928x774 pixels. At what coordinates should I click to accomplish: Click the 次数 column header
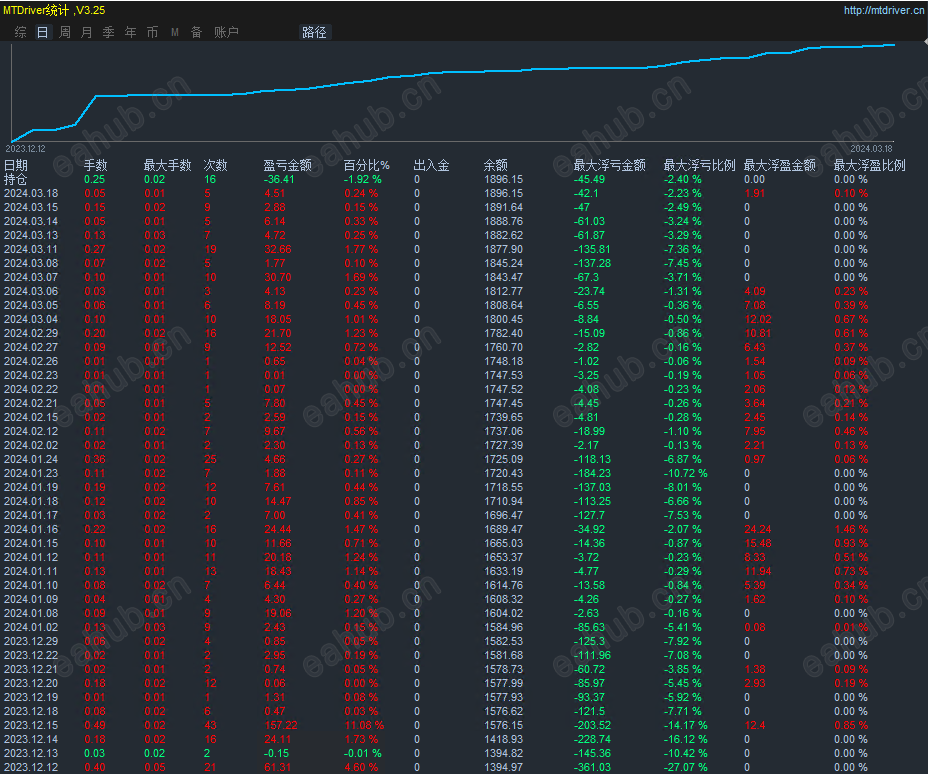215,165
